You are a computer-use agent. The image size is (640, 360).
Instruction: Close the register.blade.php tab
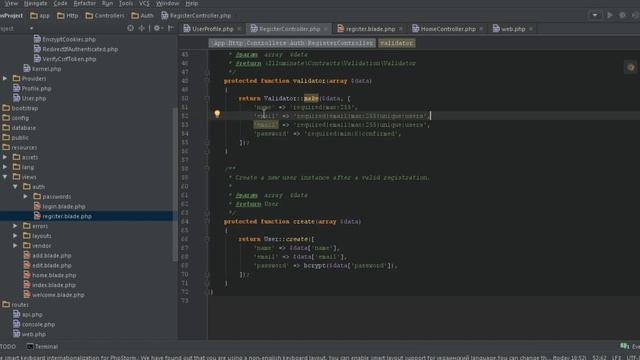pyautogui.click(x=400, y=29)
